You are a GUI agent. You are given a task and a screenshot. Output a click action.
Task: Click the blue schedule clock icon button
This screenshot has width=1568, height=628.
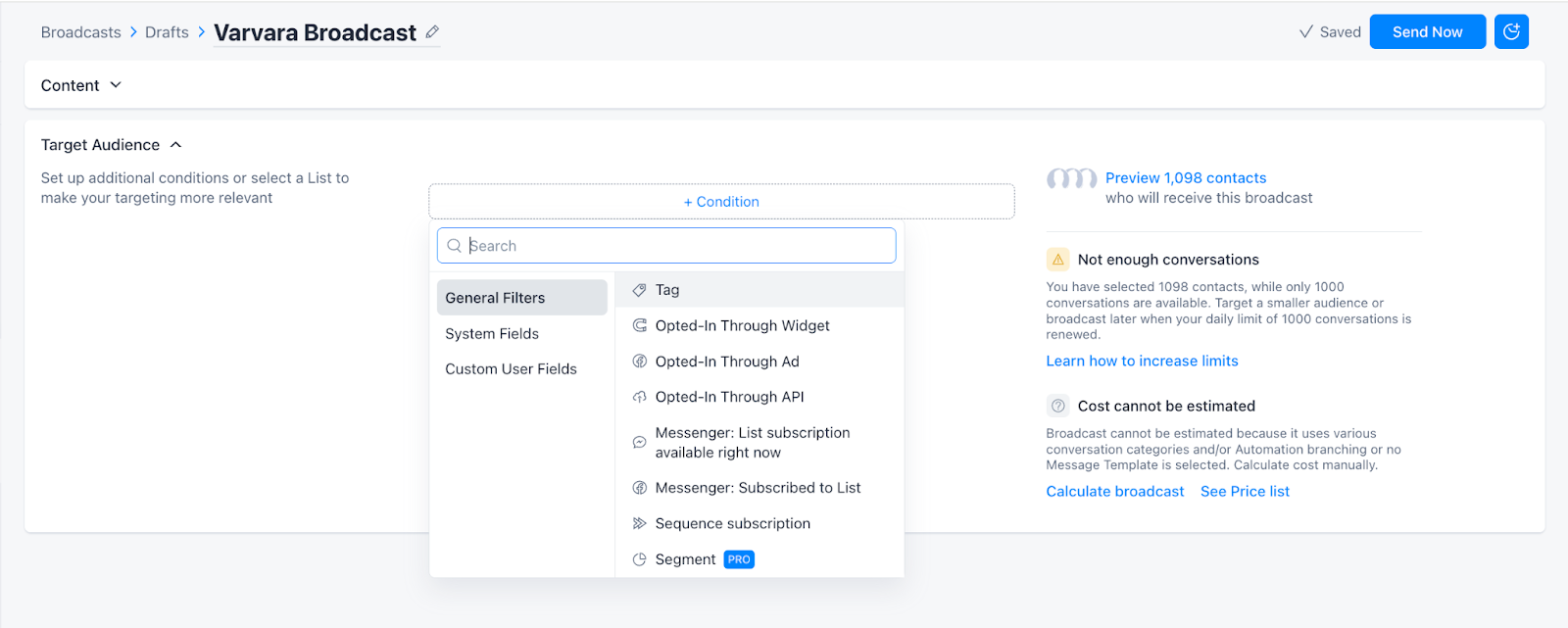pyautogui.click(x=1510, y=31)
